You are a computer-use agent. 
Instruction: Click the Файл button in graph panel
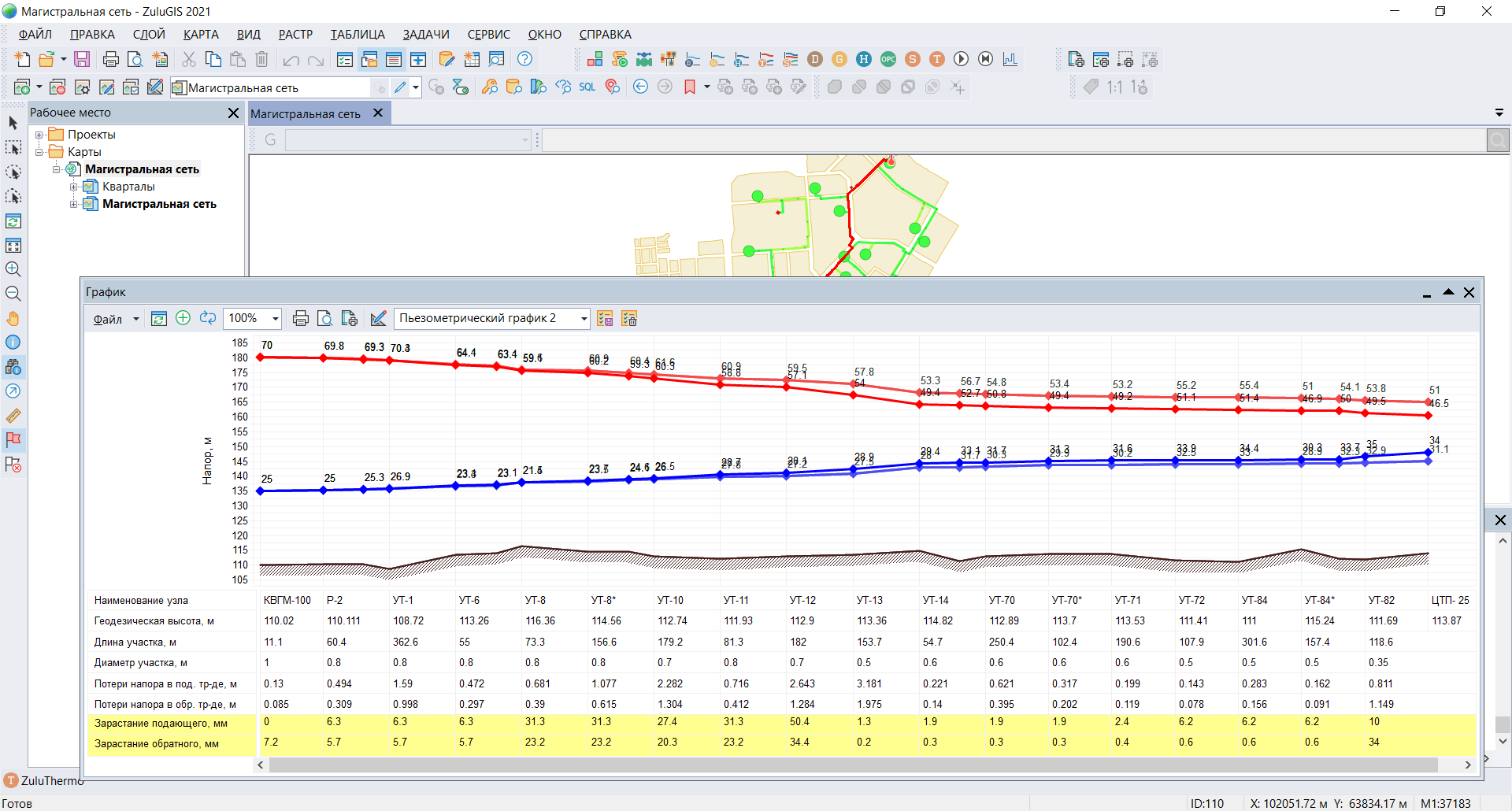(108, 319)
